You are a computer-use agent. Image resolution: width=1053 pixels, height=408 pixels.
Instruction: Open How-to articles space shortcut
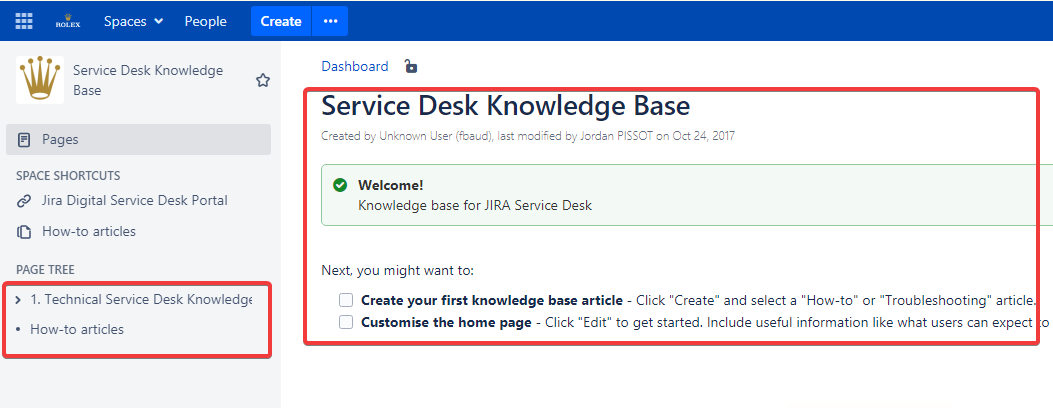(x=89, y=232)
